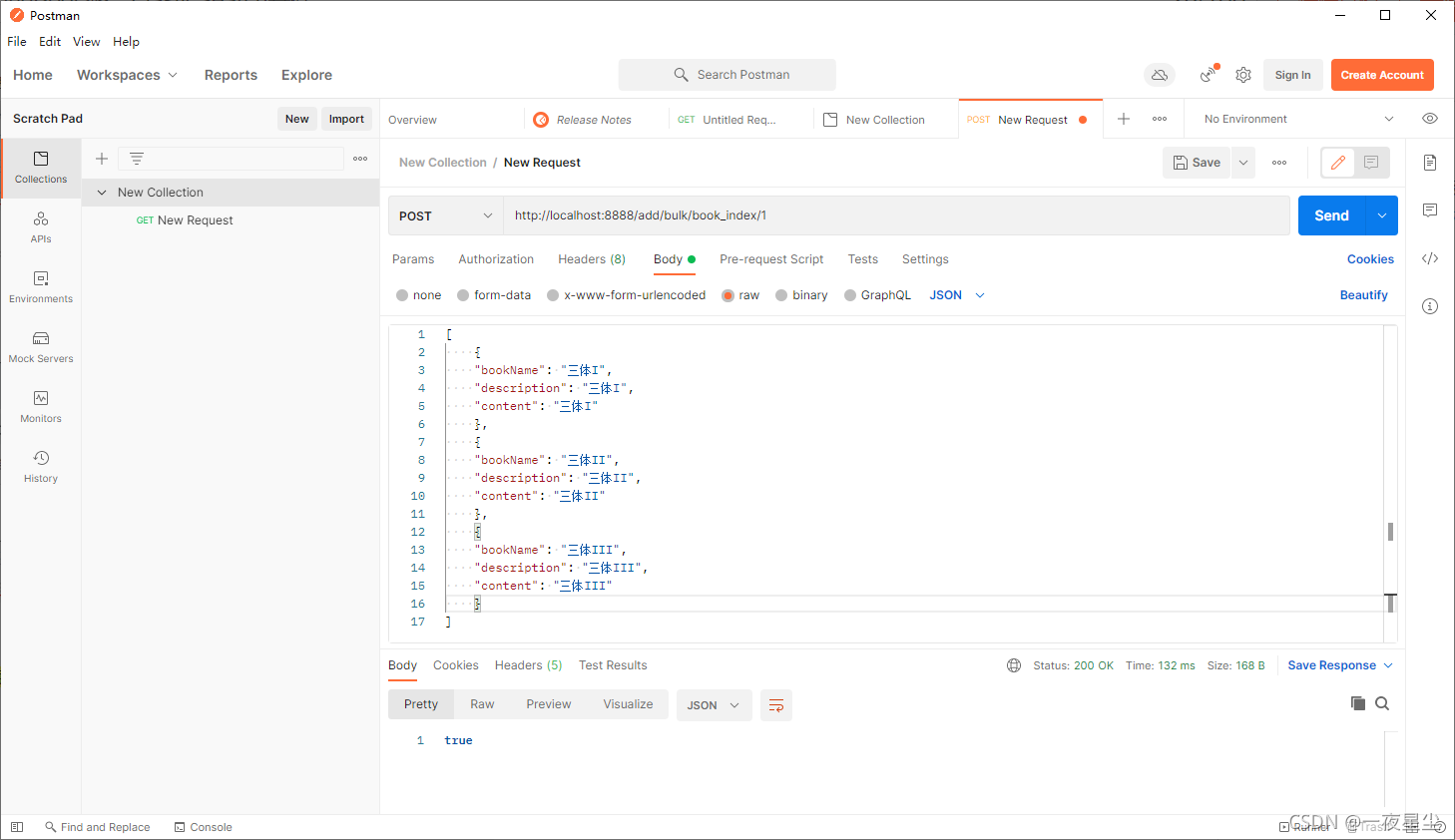
Task: Open the POST method dropdown
Action: [445, 215]
